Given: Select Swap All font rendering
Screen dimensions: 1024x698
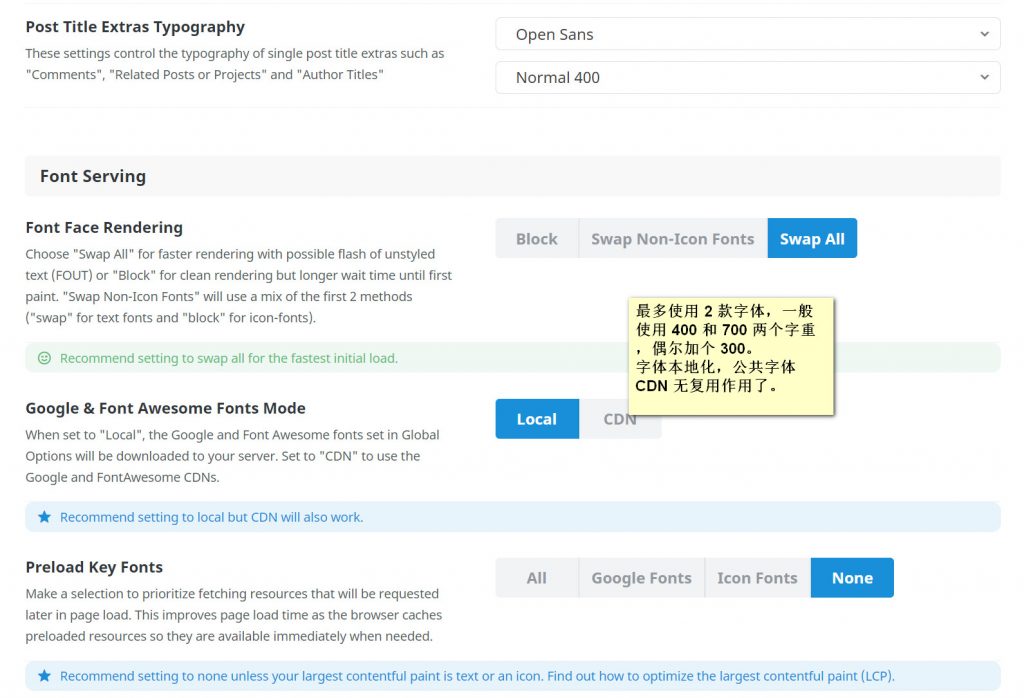Looking at the screenshot, I should [811, 239].
